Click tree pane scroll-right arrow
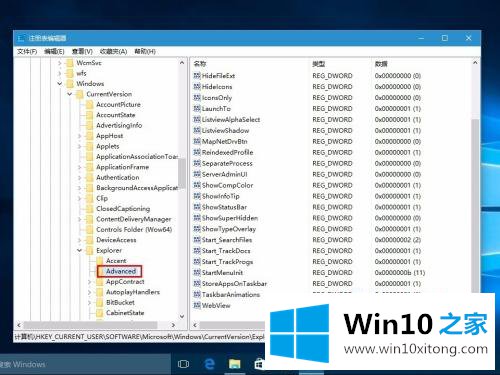 tap(173, 325)
